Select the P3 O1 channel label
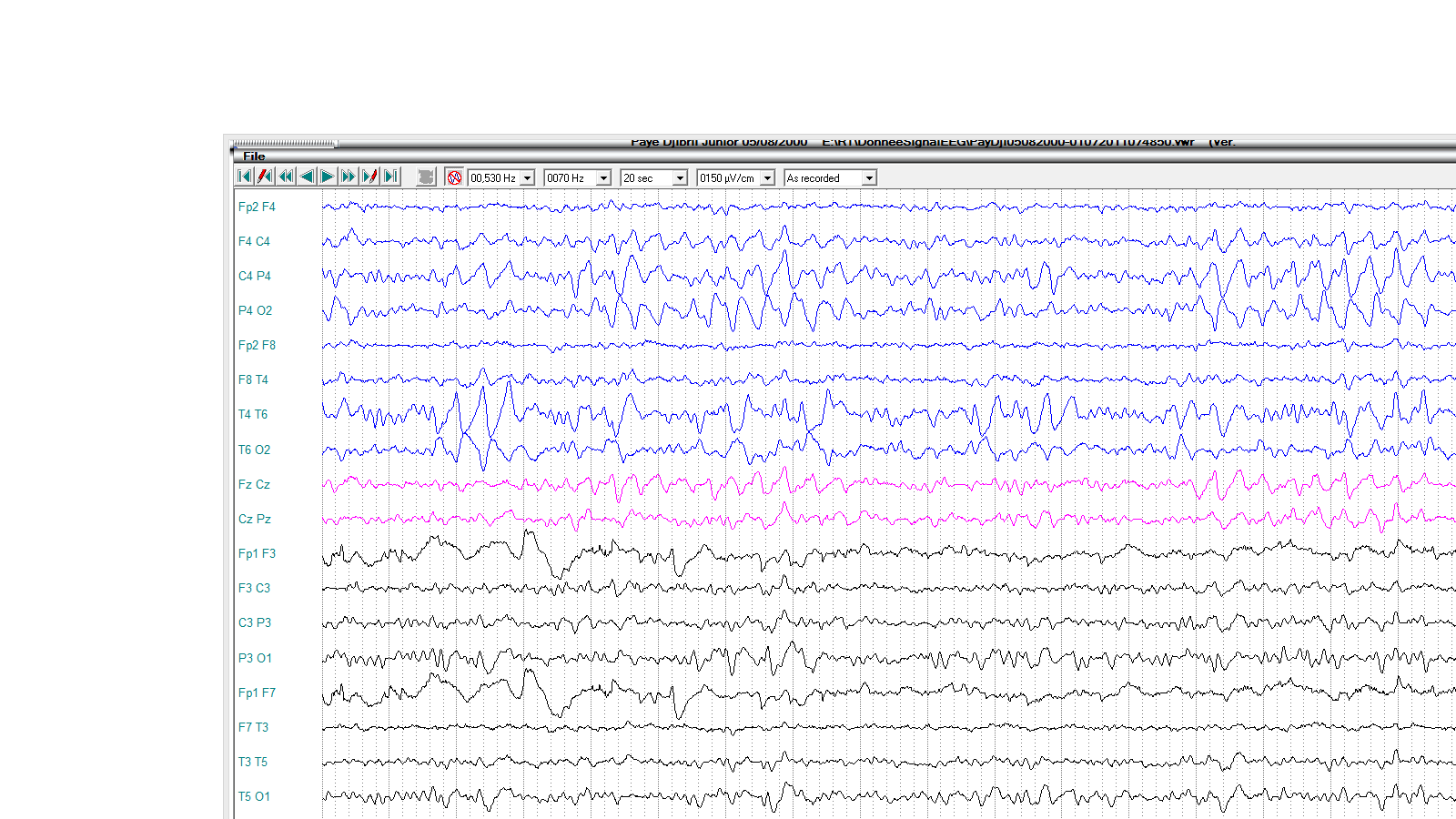The image size is (1456, 819). (x=255, y=658)
